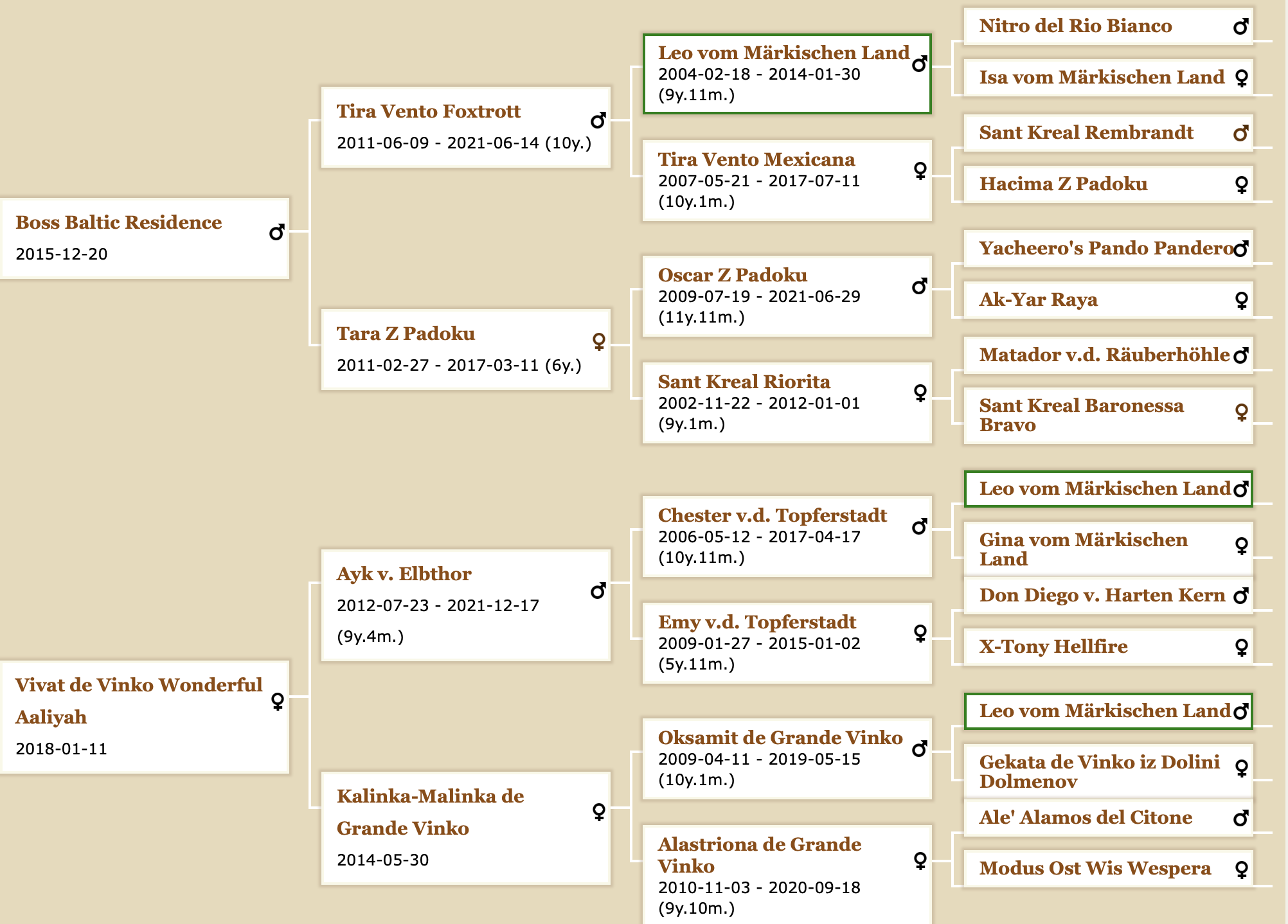Image resolution: width=1288 pixels, height=924 pixels.
Task: Open the Boss Baltic Residence profile link
Action: point(119,222)
